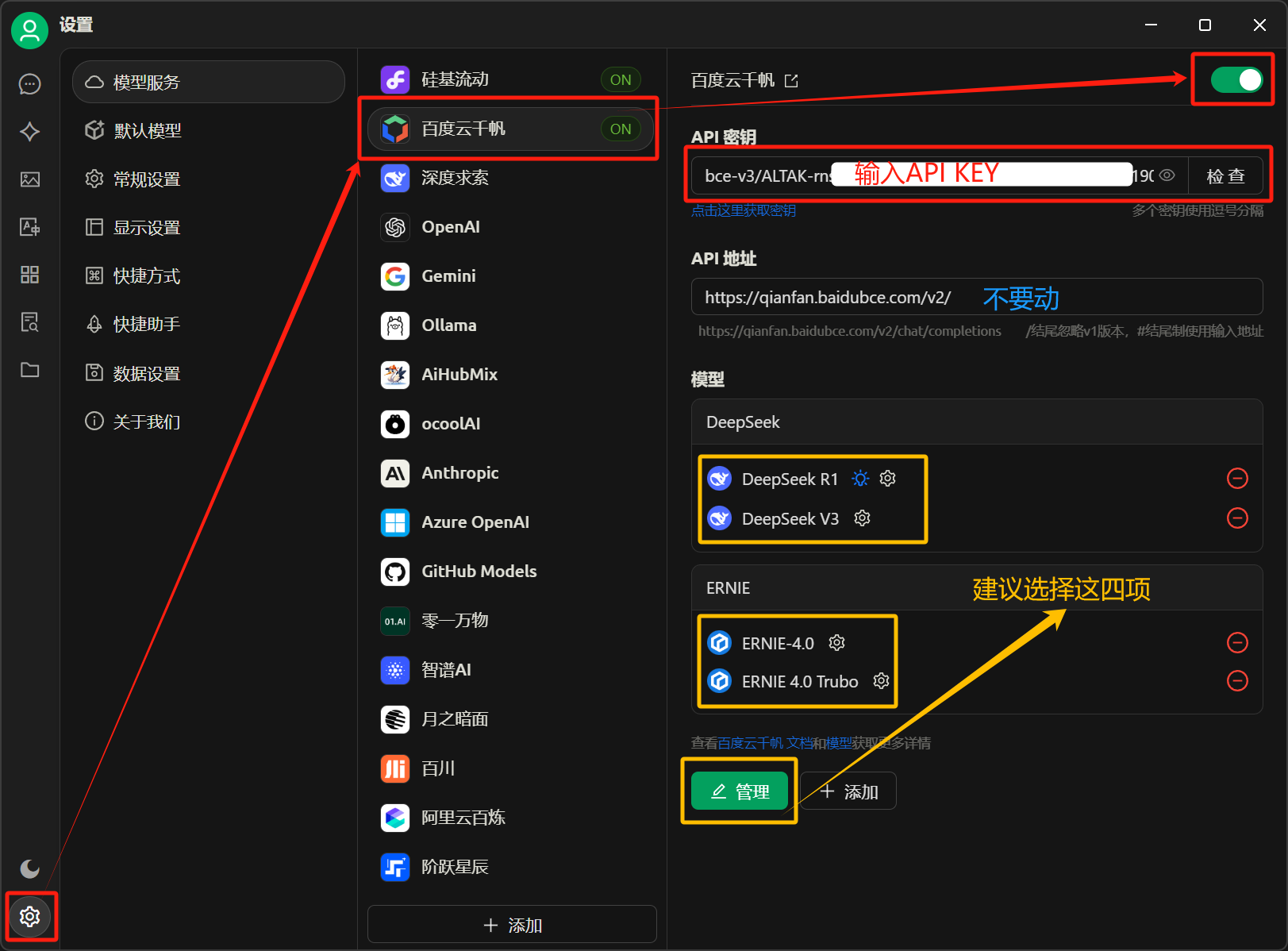Screen dimensions: 1288x951
Task: Open the 显示设置 settings section
Action: 209,228
